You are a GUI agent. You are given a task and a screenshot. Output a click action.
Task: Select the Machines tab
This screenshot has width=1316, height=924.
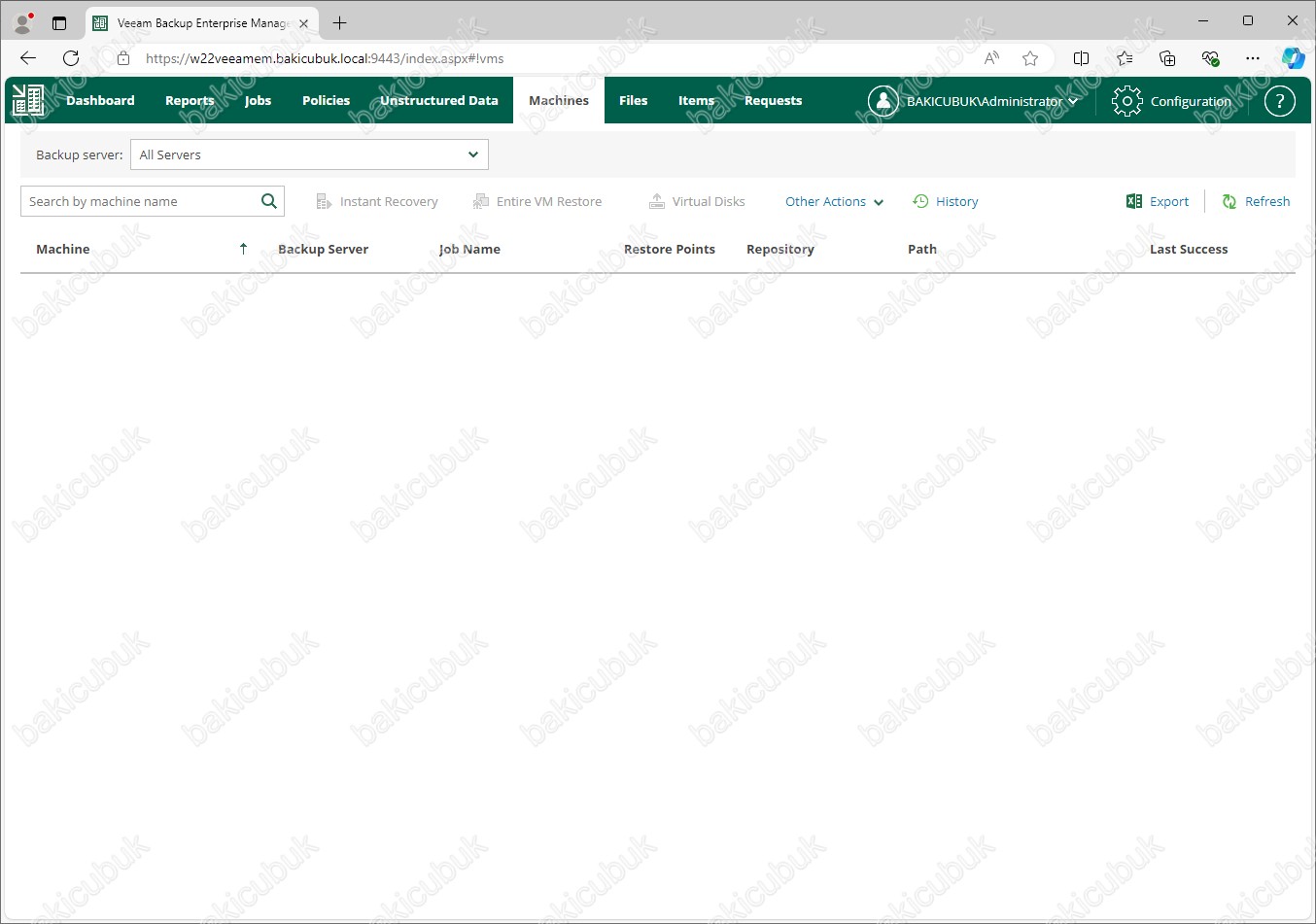[x=559, y=100]
